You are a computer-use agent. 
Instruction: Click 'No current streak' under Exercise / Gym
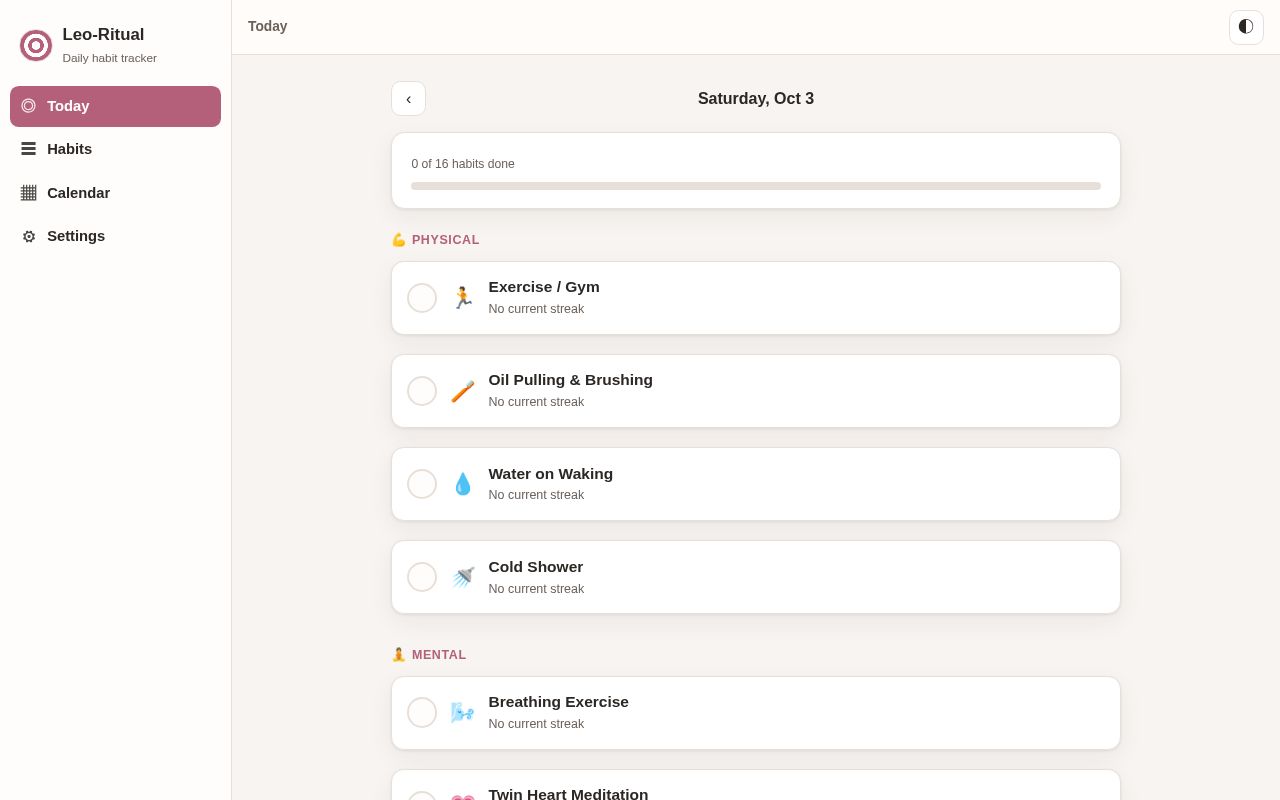coord(536,309)
